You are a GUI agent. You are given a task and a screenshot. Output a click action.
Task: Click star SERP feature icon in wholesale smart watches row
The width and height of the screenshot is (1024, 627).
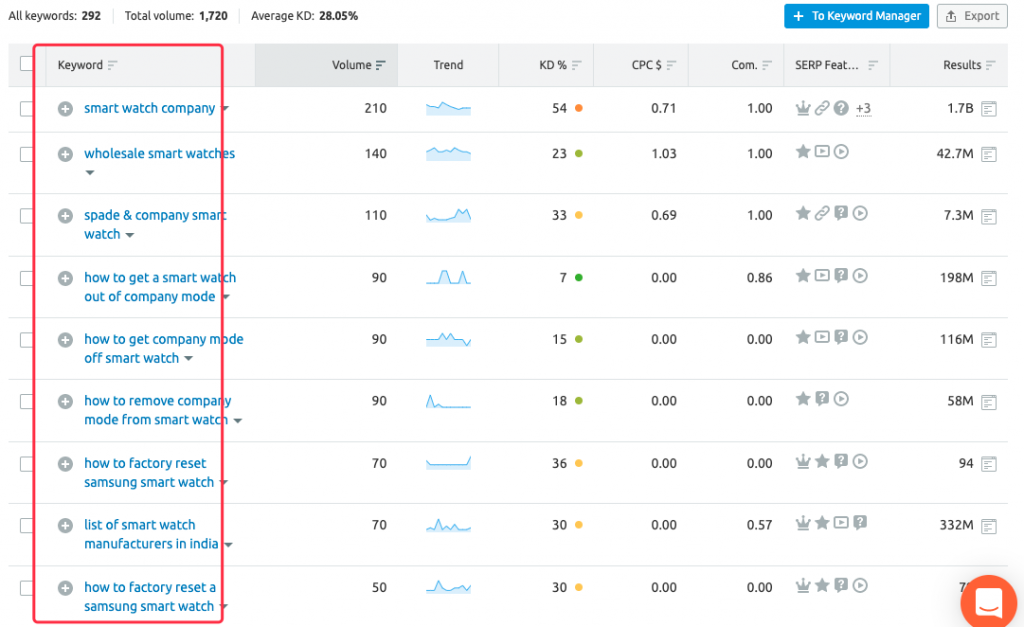coord(803,152)
